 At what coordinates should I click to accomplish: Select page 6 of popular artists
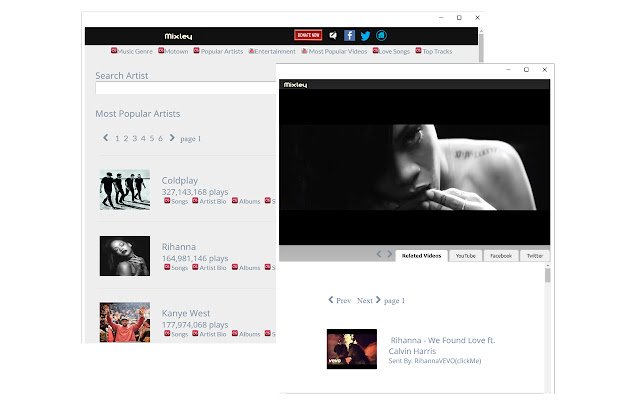pyautogui.click(x=160, y=138)
